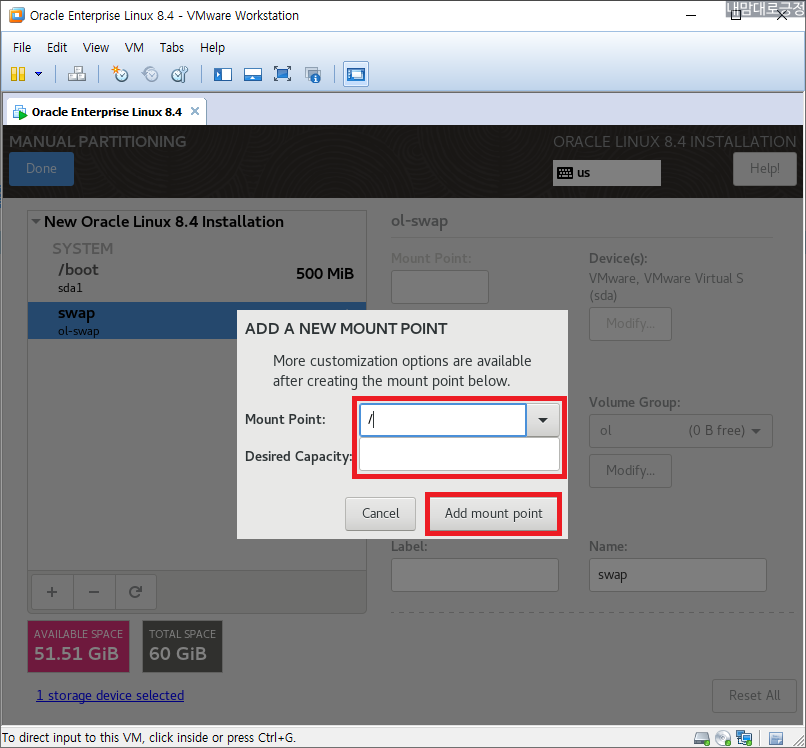Click the plus add partition icon
Image resolution: width=806 pixels, height=748 pixels.
[x=52, y=592]
